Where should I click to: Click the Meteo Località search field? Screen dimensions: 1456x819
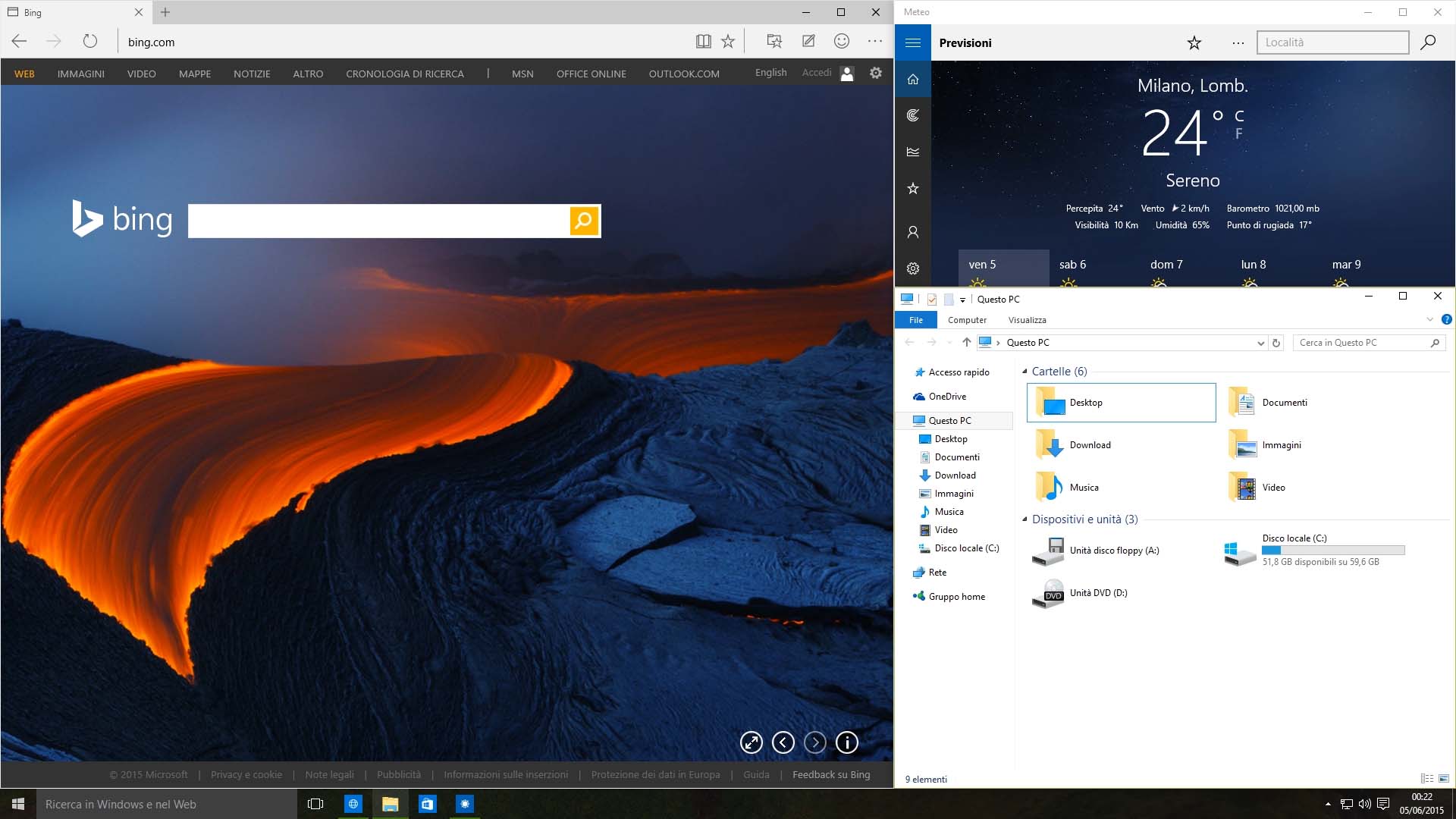pyautogui.click(x=1332, y=42)
